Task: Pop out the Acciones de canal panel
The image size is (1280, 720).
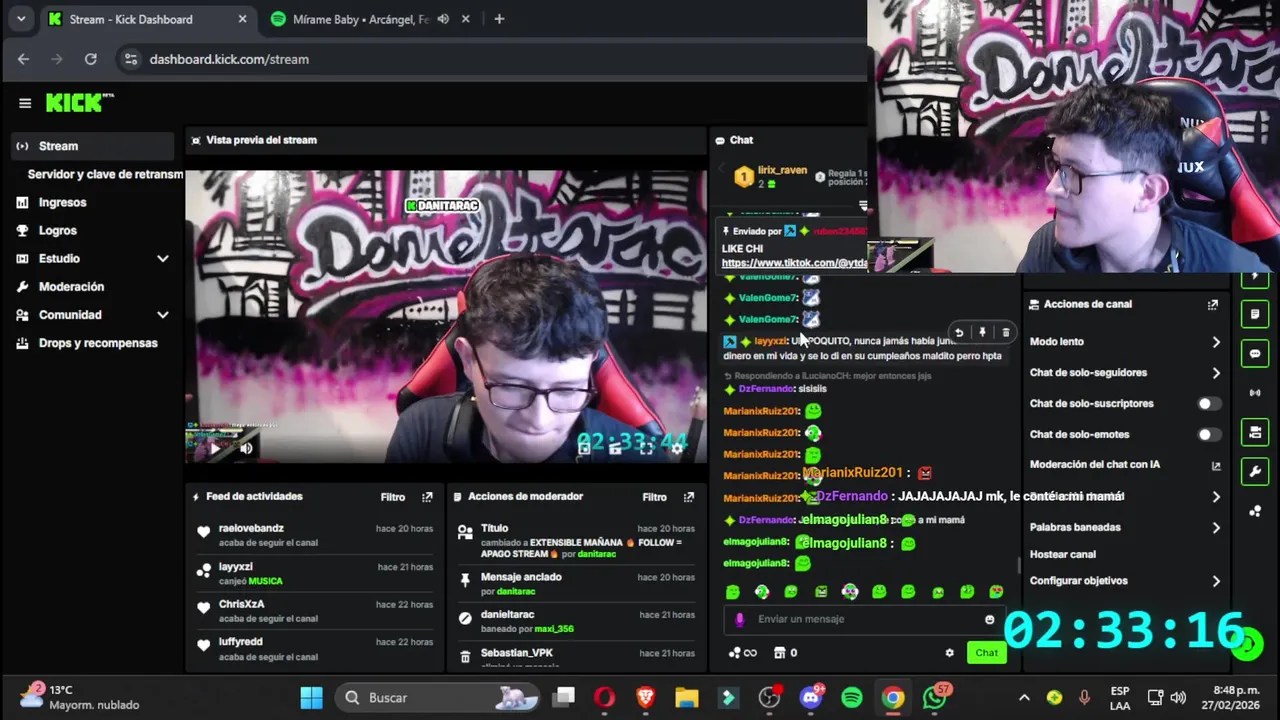Action: 1213,304
